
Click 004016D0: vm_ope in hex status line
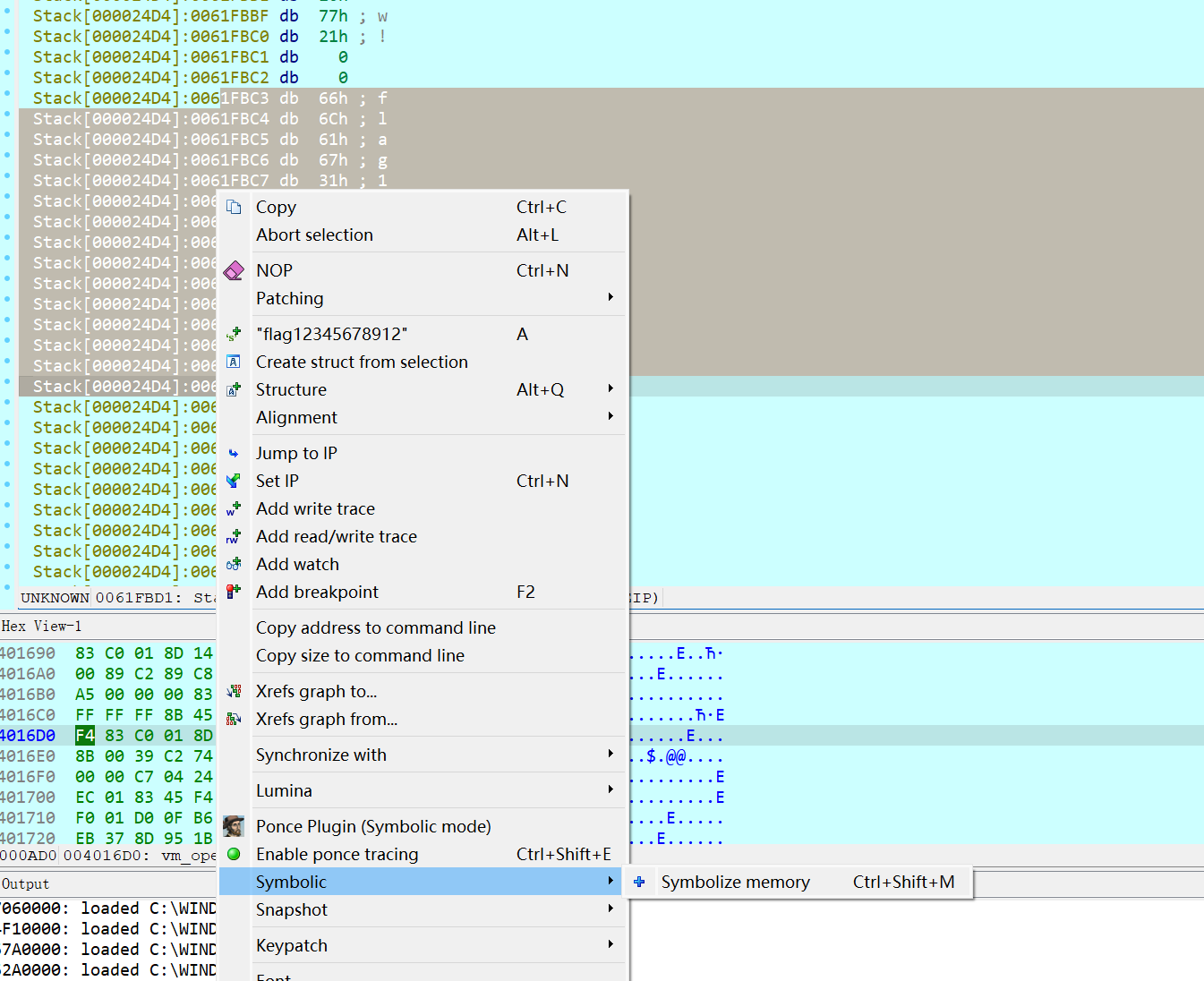click(x=140, y=856)
